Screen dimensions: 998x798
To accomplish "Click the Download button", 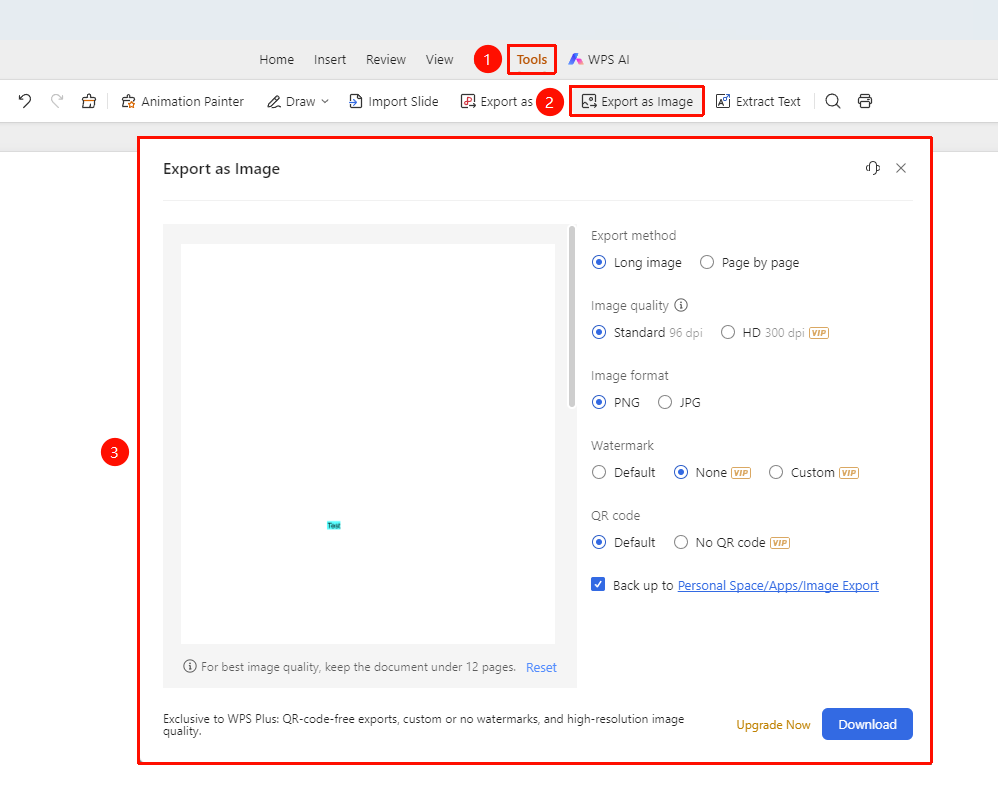I will pyautogui.click(x=867, y=724).
